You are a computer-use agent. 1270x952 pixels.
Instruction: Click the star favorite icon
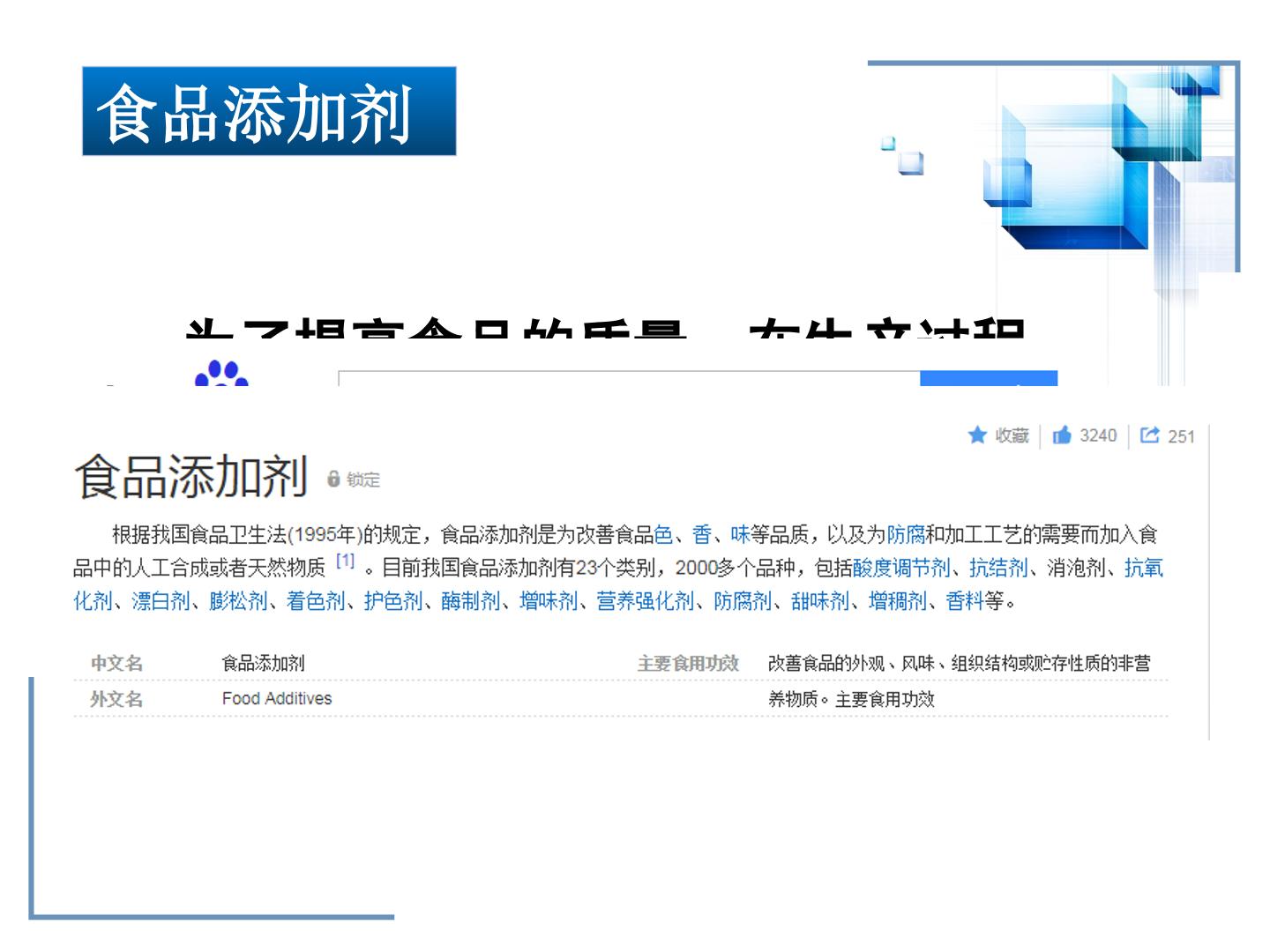[x=977, y=435]
